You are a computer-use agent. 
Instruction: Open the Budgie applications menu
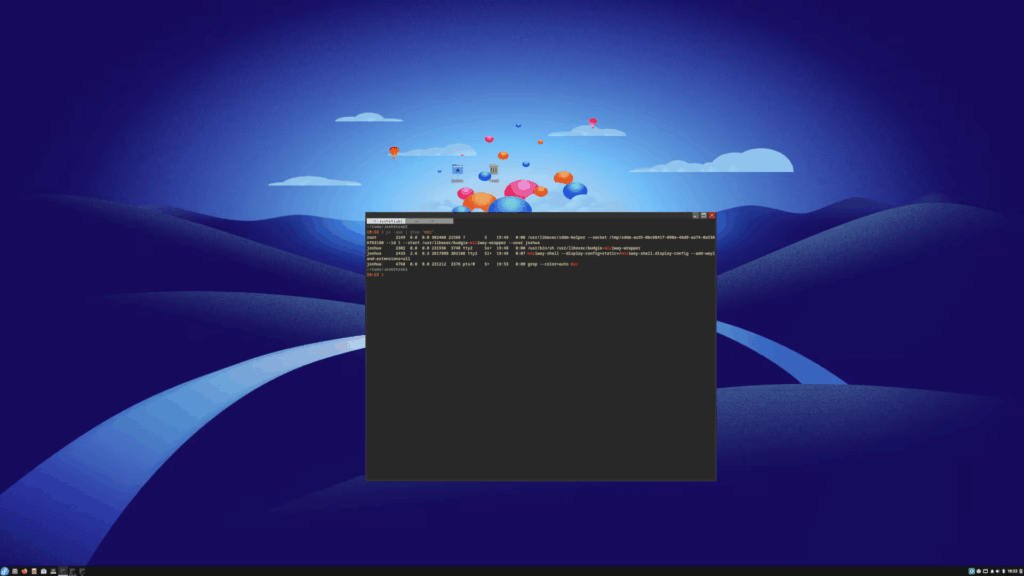7,570
